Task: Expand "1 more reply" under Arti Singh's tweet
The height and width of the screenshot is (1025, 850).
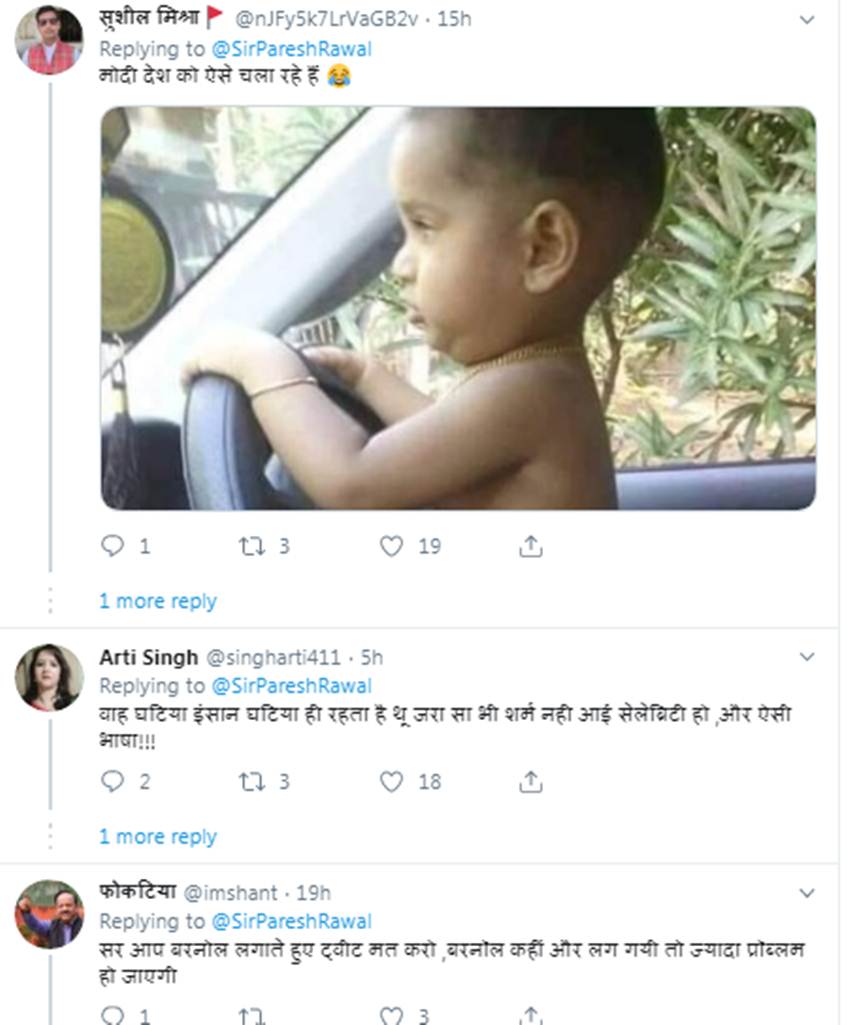Action: point(157,837)
